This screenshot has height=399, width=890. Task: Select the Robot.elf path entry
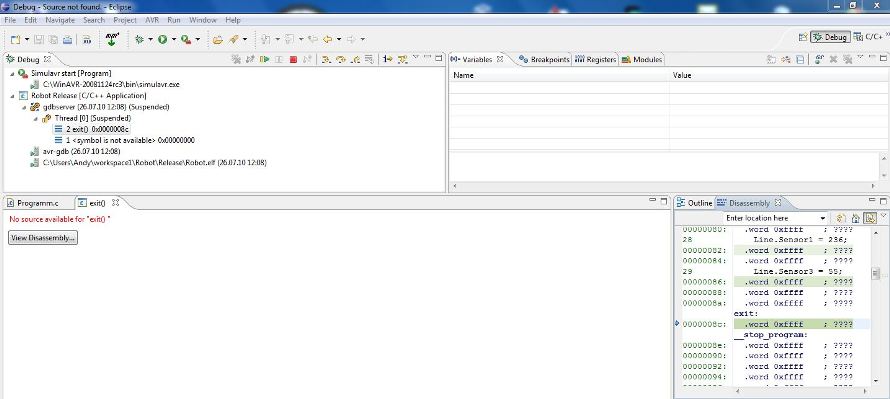point(149,162)
